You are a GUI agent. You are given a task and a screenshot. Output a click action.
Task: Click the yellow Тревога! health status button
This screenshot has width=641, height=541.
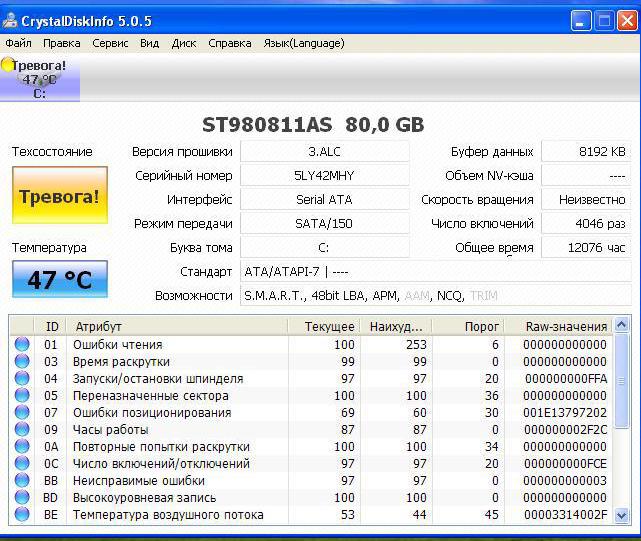[x=60, y=195]
